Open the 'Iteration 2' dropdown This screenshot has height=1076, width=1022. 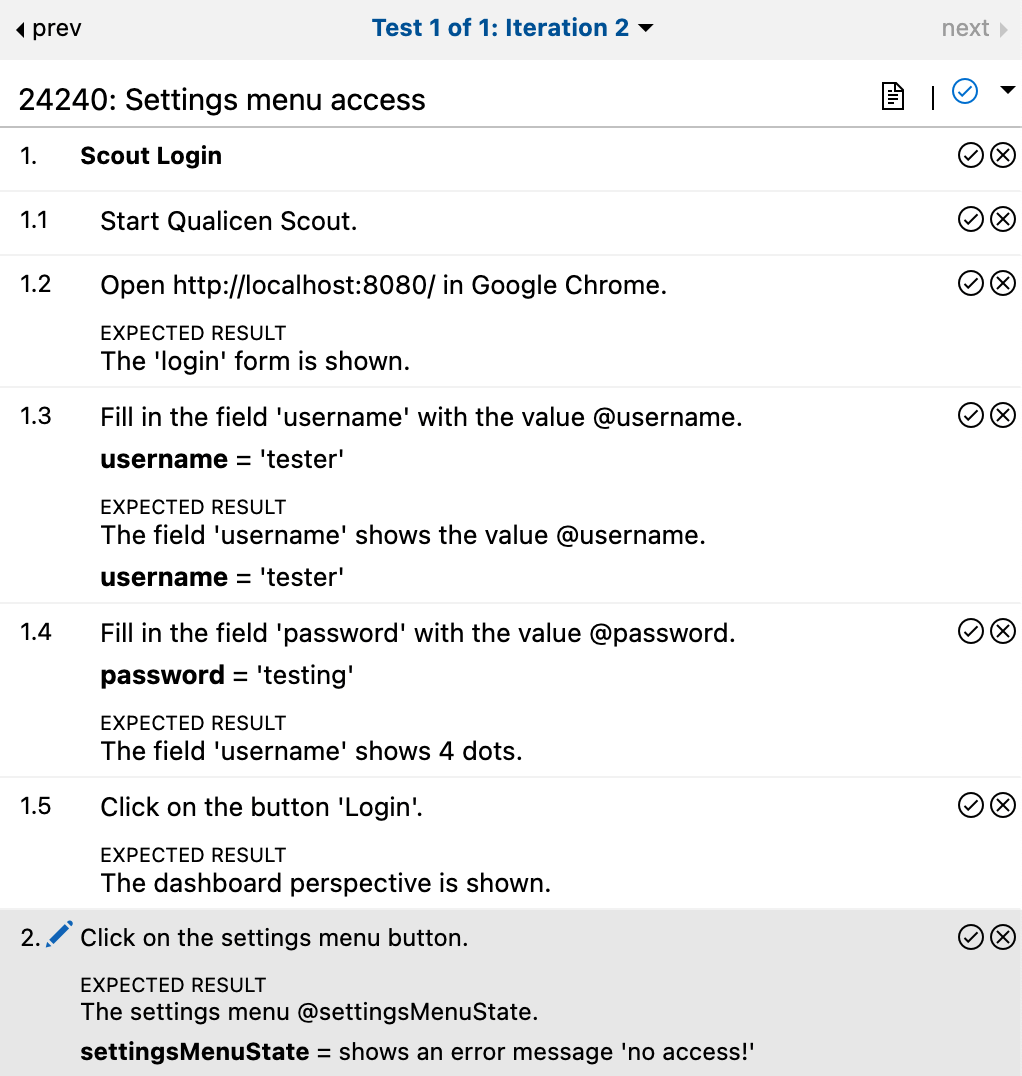click(645, 28)
